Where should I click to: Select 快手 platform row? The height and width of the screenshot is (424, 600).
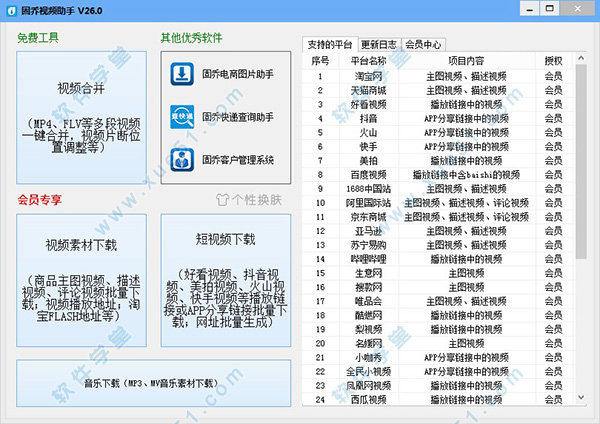(x=438, y=147)
